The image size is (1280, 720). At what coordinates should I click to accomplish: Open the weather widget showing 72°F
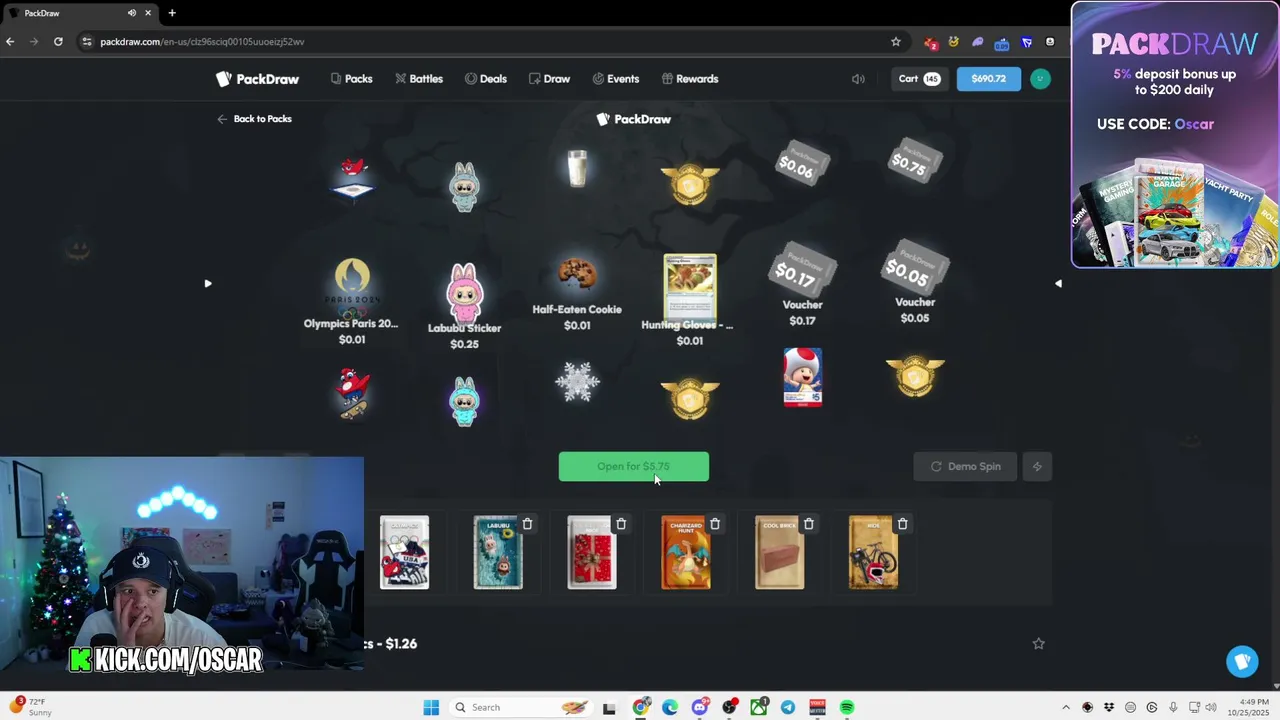click(30, 707)
